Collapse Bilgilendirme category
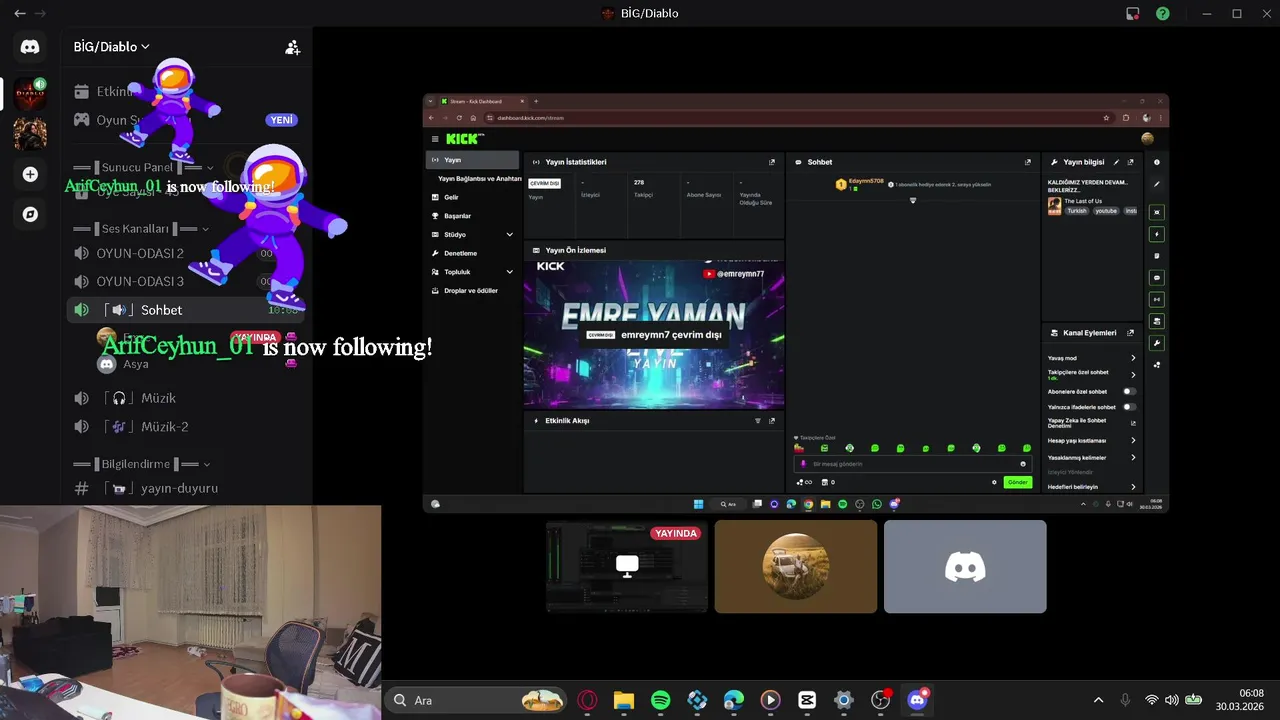The height and width of the screenshot is (720, 1280). click(x=142, y=464)
